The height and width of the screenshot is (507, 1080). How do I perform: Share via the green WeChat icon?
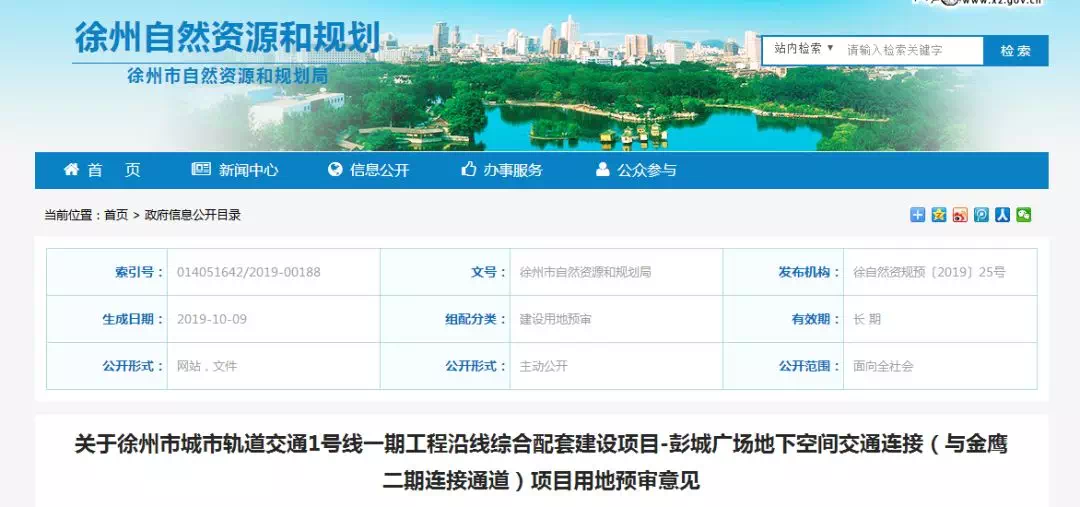(x=1024, y=215)
